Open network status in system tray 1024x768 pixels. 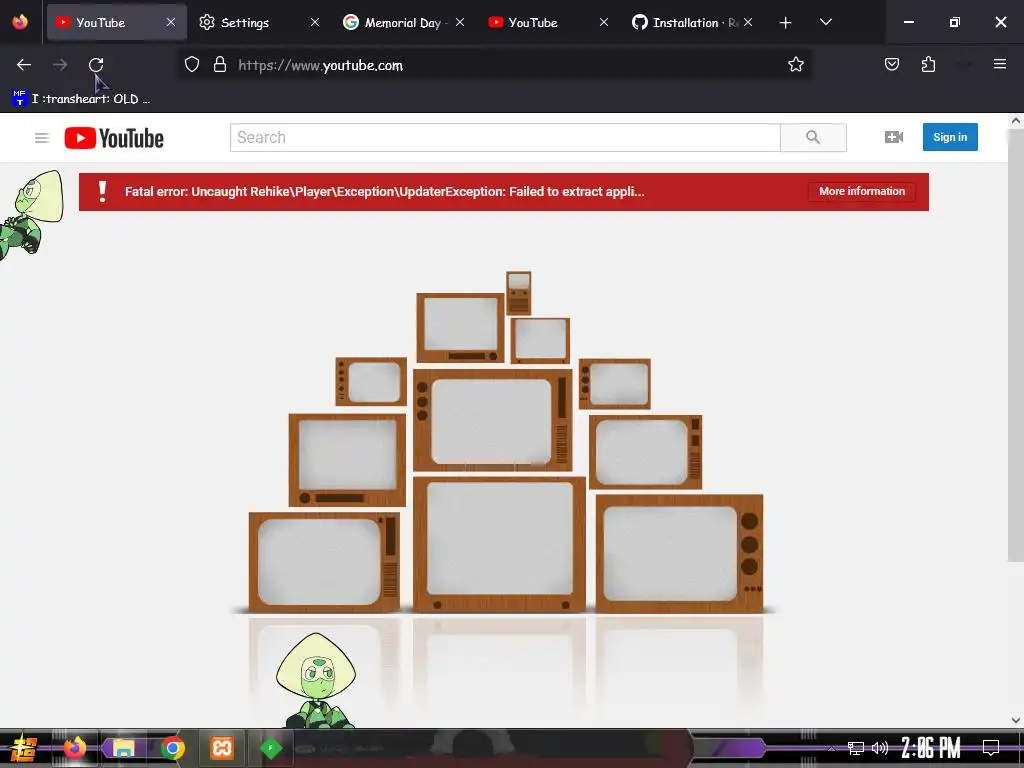(x=856, y=748)
